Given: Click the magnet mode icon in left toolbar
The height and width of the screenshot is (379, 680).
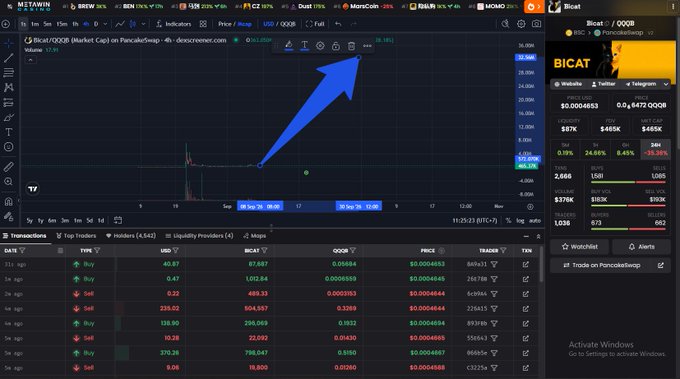Looking at the screenshot, I should click(8, 202).
